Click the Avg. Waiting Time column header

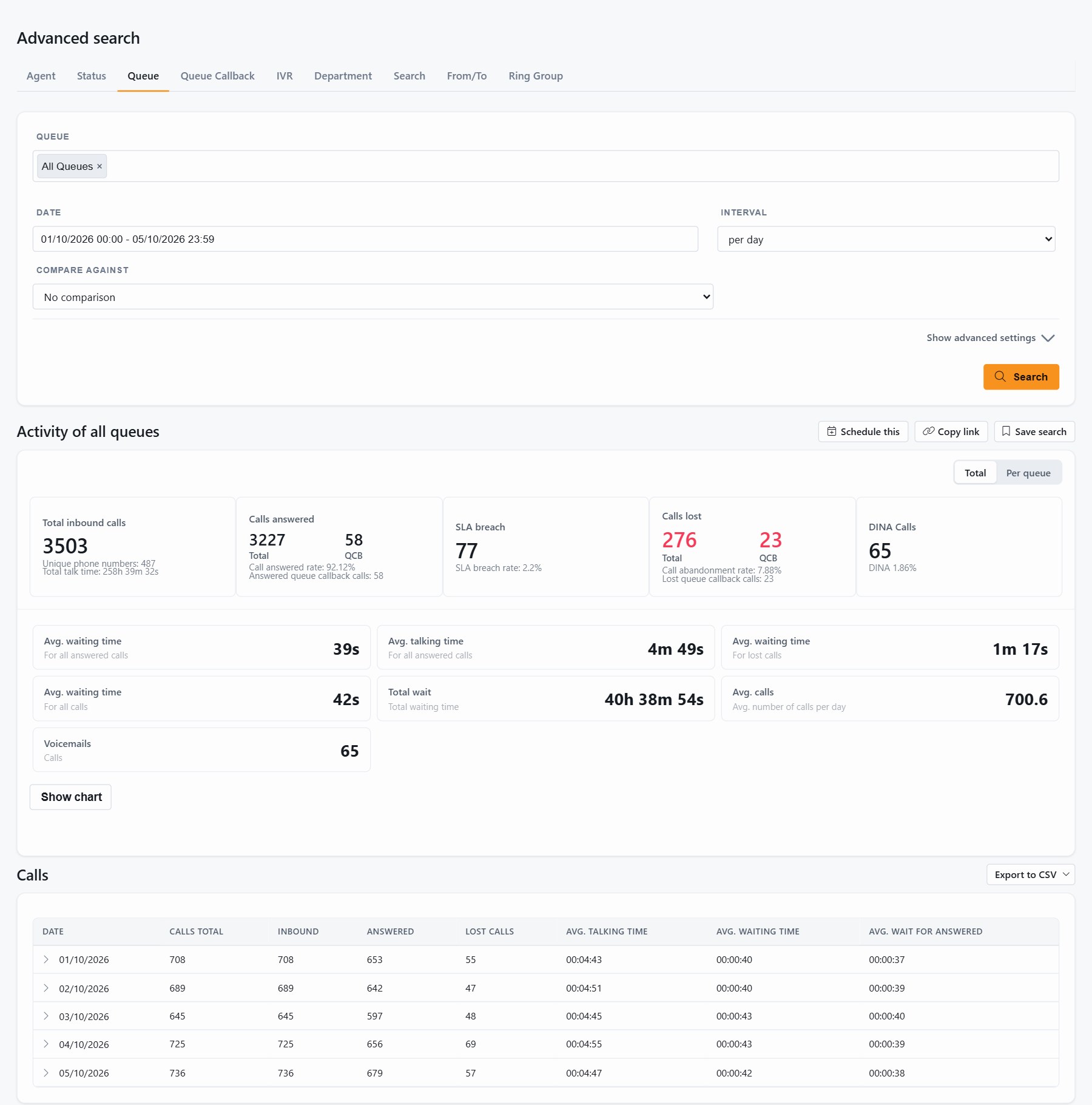coord(758,931)
